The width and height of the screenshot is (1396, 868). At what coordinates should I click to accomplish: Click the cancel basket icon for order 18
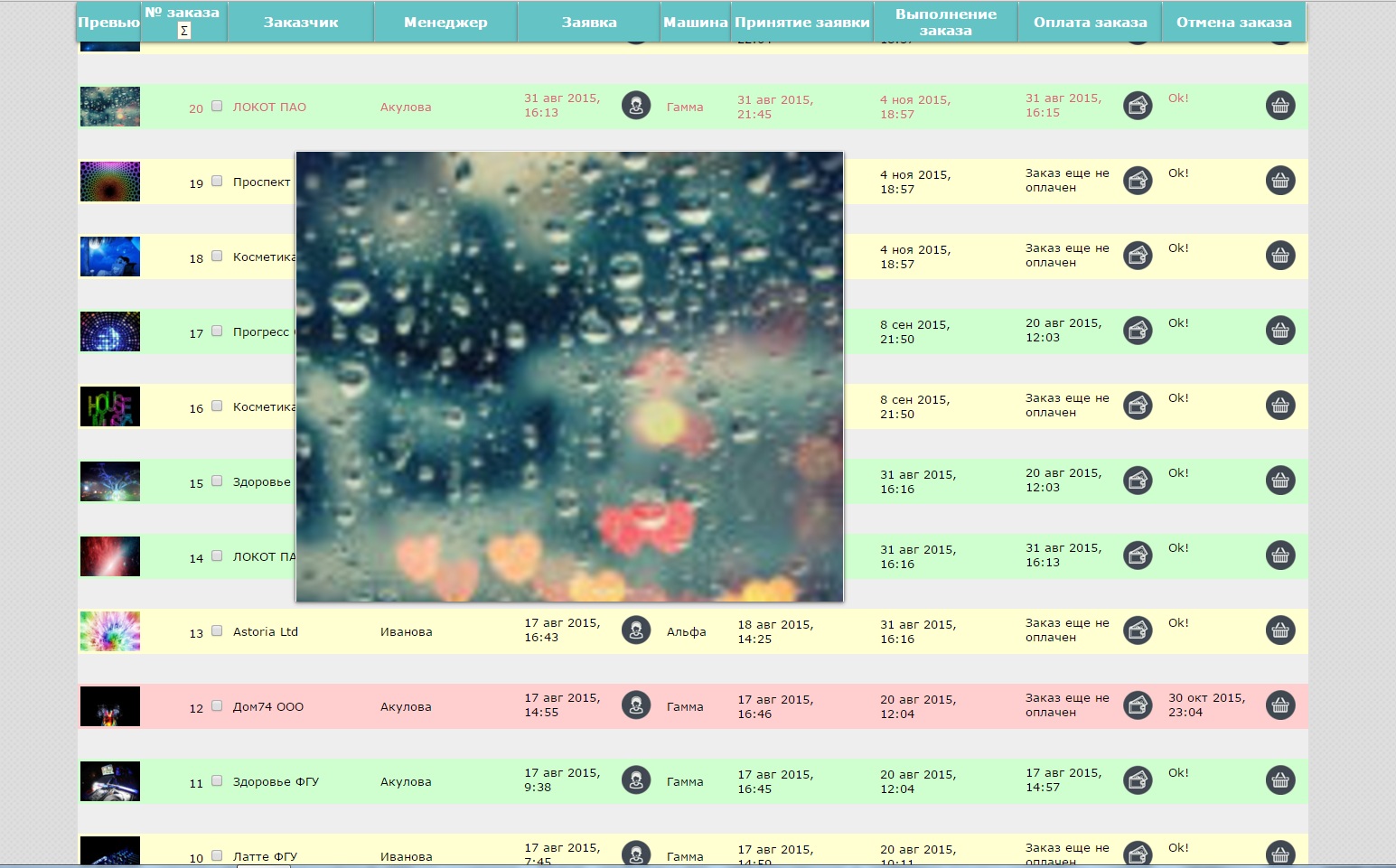pos(1280,256)
